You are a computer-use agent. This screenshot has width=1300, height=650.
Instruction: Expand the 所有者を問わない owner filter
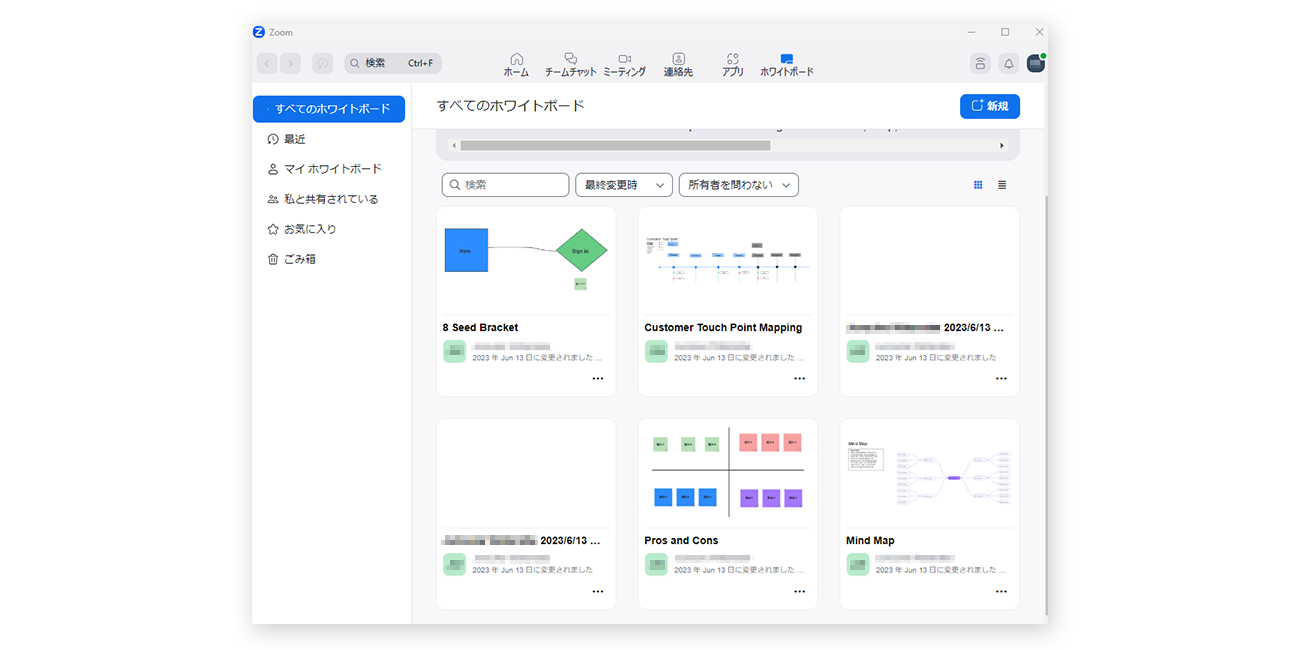tap(738, 185)
